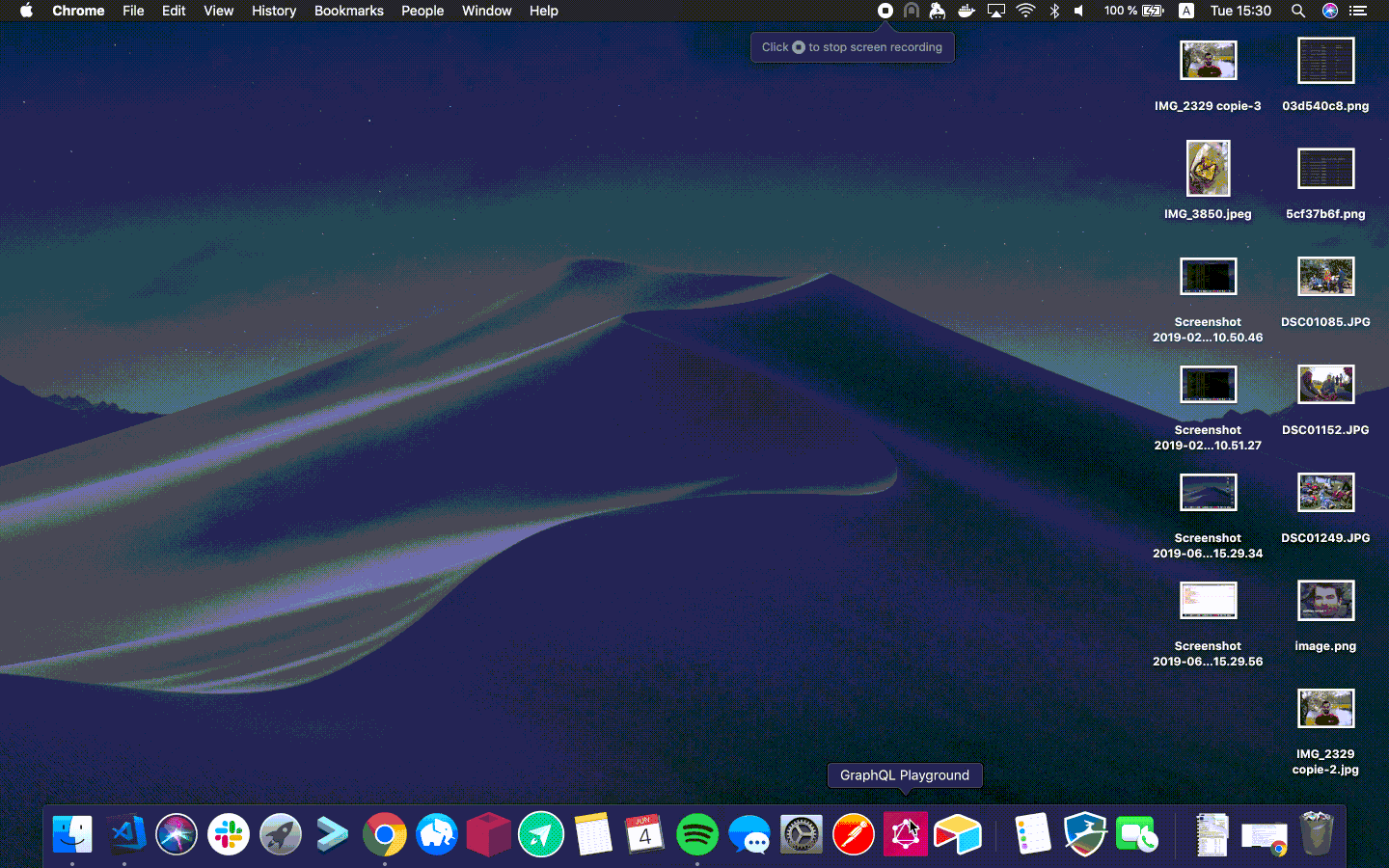Image resolution: width=1389 pixels, height=868 pixels.
Task: Open the Bookmarks menu
Action: tap(349, 11)
